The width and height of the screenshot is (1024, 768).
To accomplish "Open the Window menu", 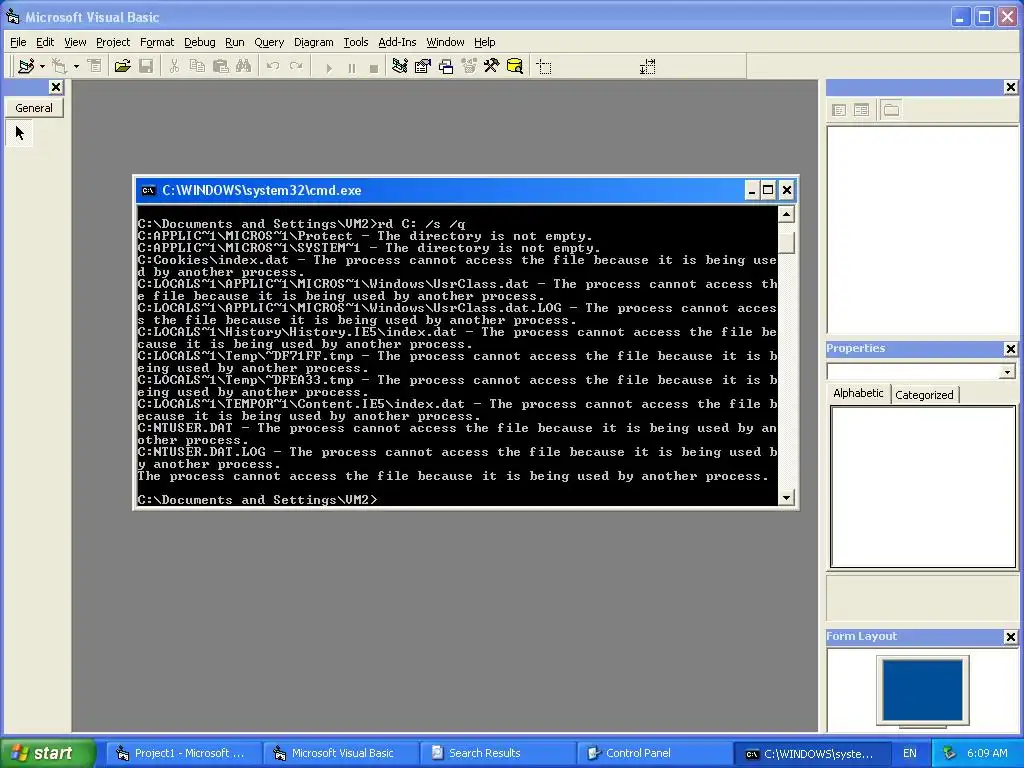I will 445,42.
